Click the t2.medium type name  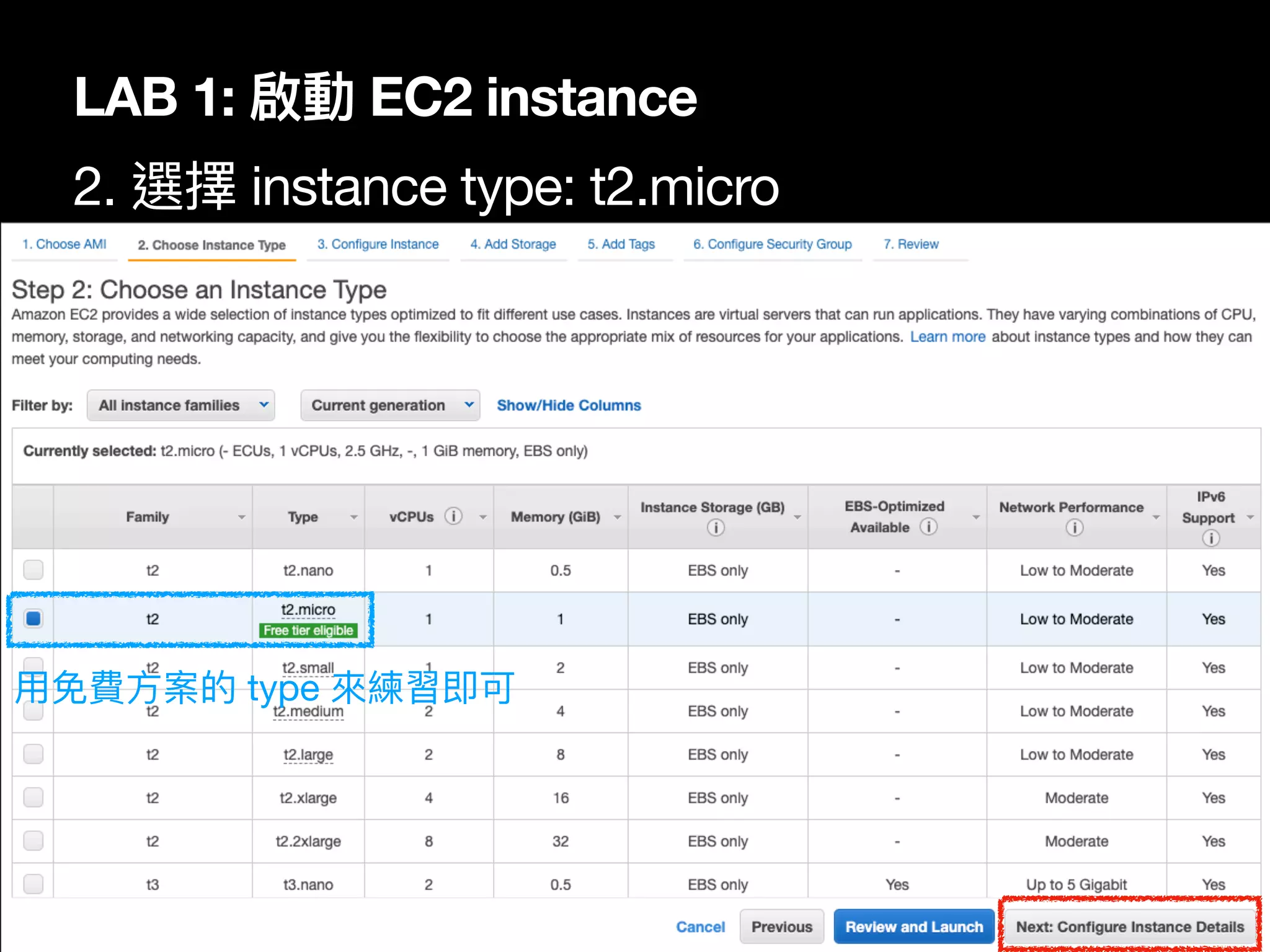pos(308,712)
